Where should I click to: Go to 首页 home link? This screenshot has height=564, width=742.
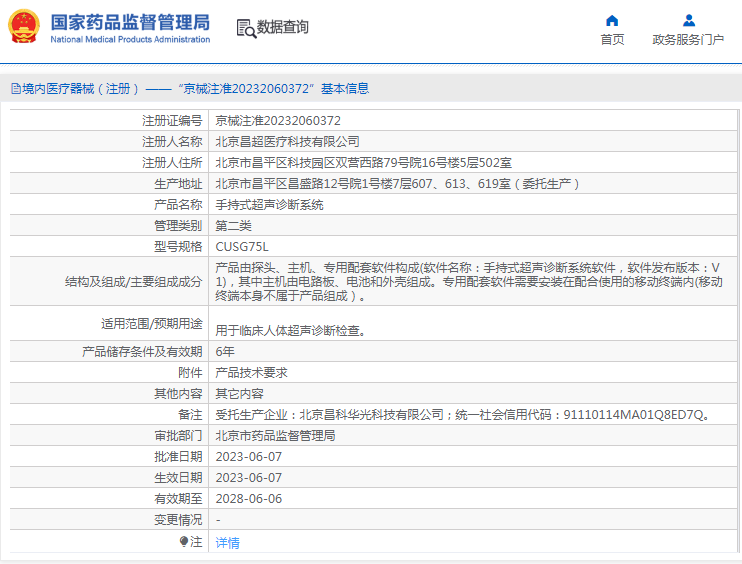(x=612, y=40)
